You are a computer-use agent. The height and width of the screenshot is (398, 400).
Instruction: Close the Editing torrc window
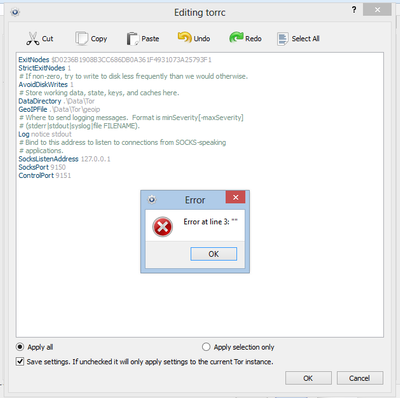(x=377, y=10)
